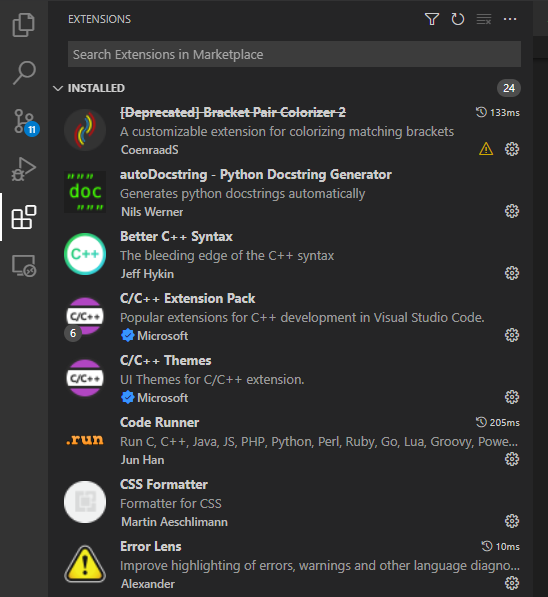The width and height of the screenshot is (548, 597).
Task: Select the Error Lens title
Action: 151,547
